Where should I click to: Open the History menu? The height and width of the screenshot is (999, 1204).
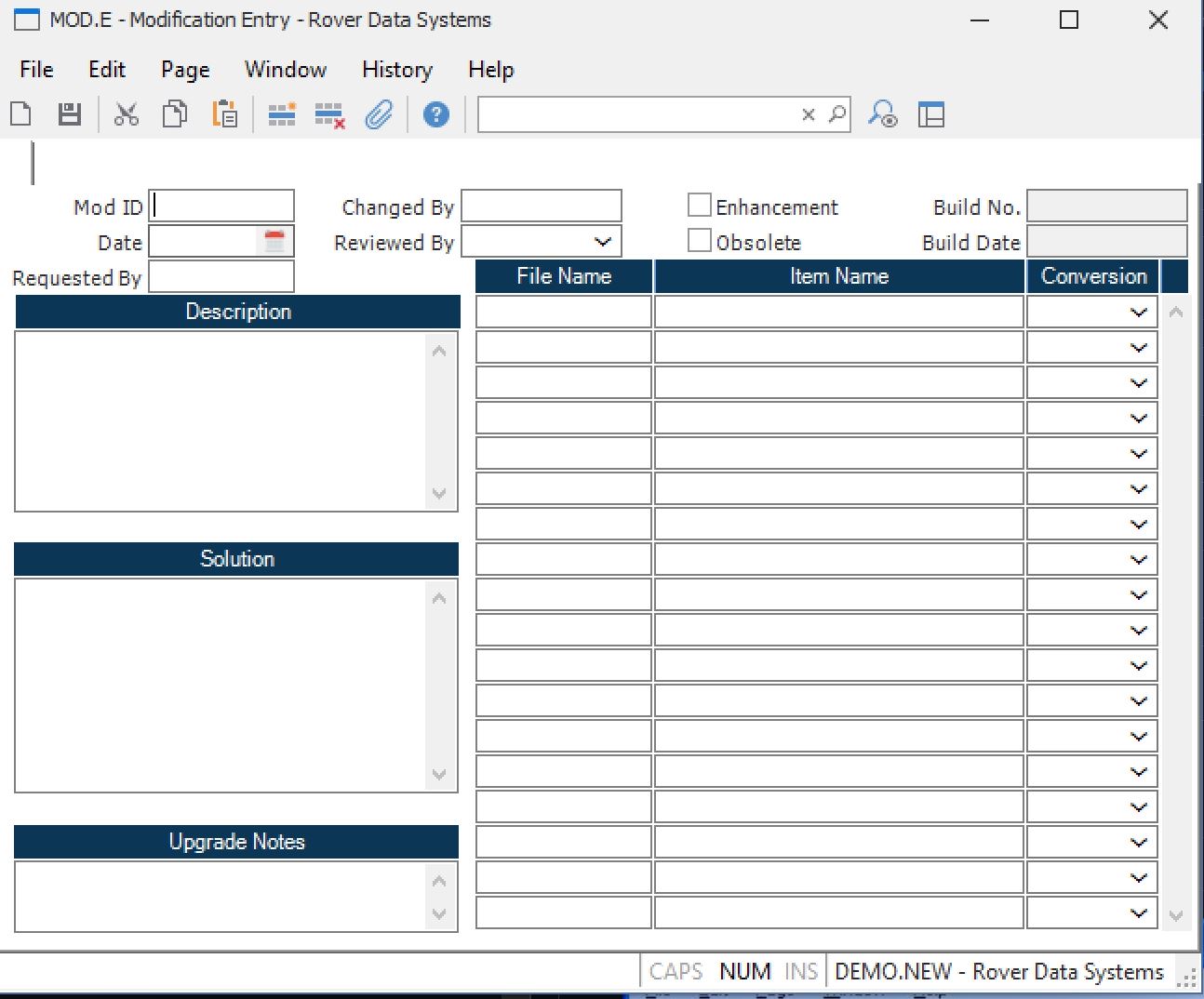click(397, 70)
